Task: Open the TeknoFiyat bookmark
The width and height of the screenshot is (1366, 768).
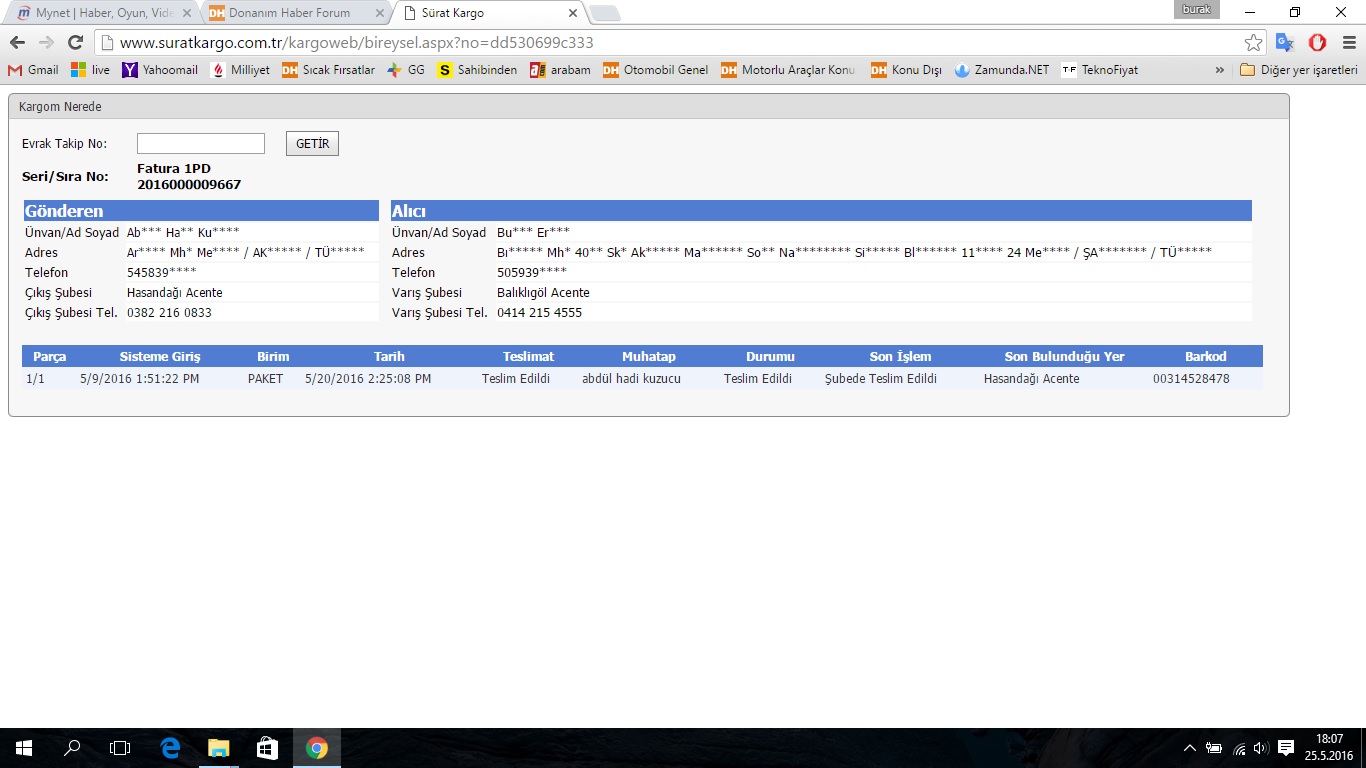Action: 1100,70
